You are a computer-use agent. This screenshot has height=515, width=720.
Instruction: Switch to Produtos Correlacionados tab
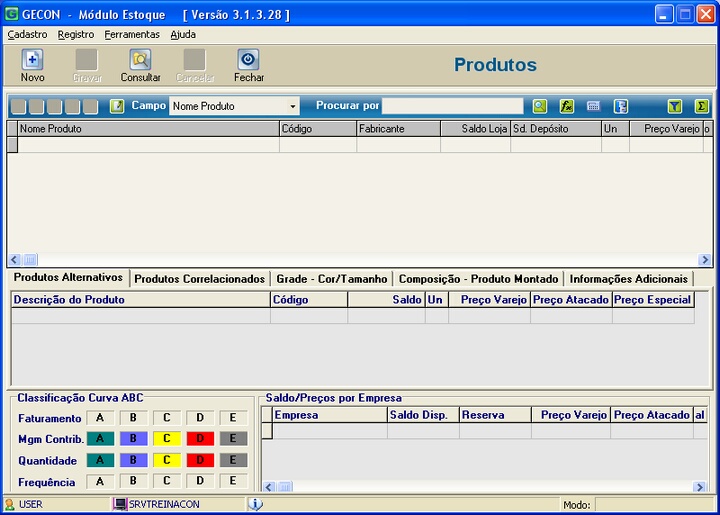[x=199, y=279]
